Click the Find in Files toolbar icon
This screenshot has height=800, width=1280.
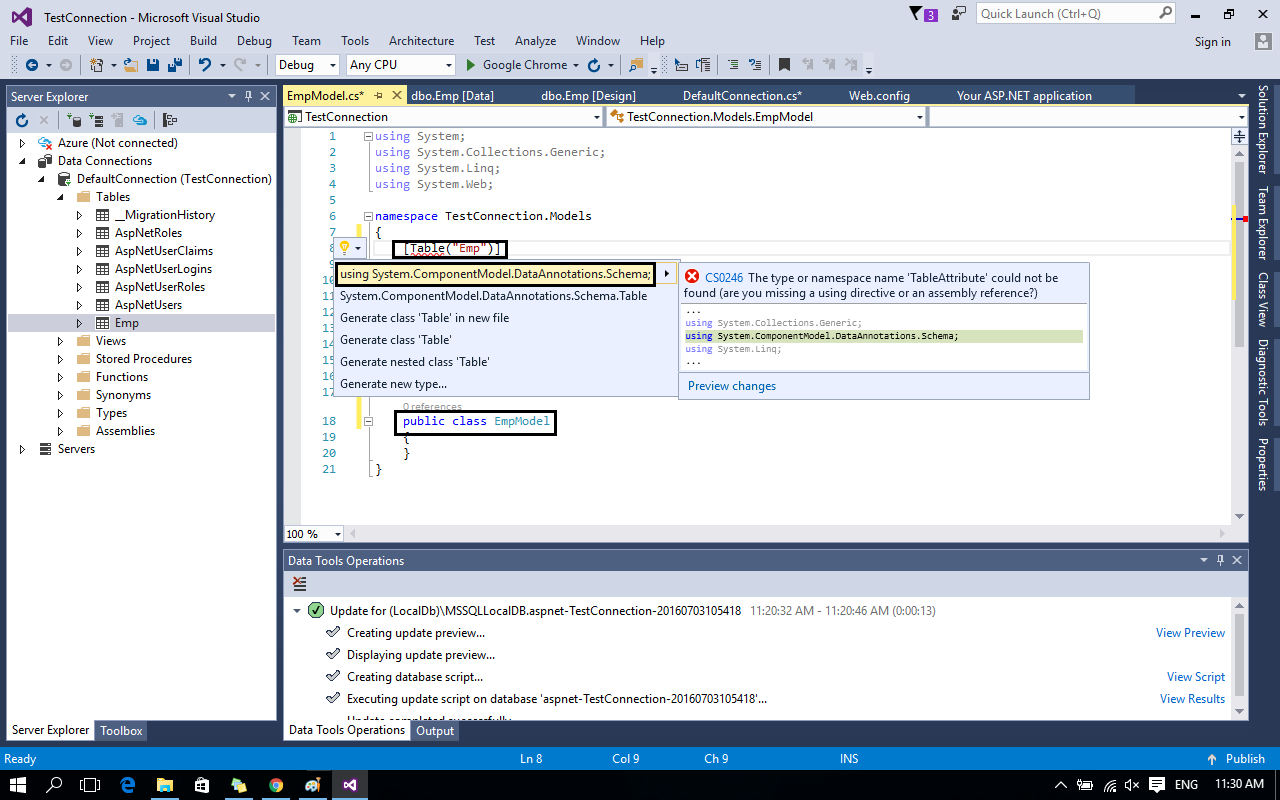(x=635, y=65)
